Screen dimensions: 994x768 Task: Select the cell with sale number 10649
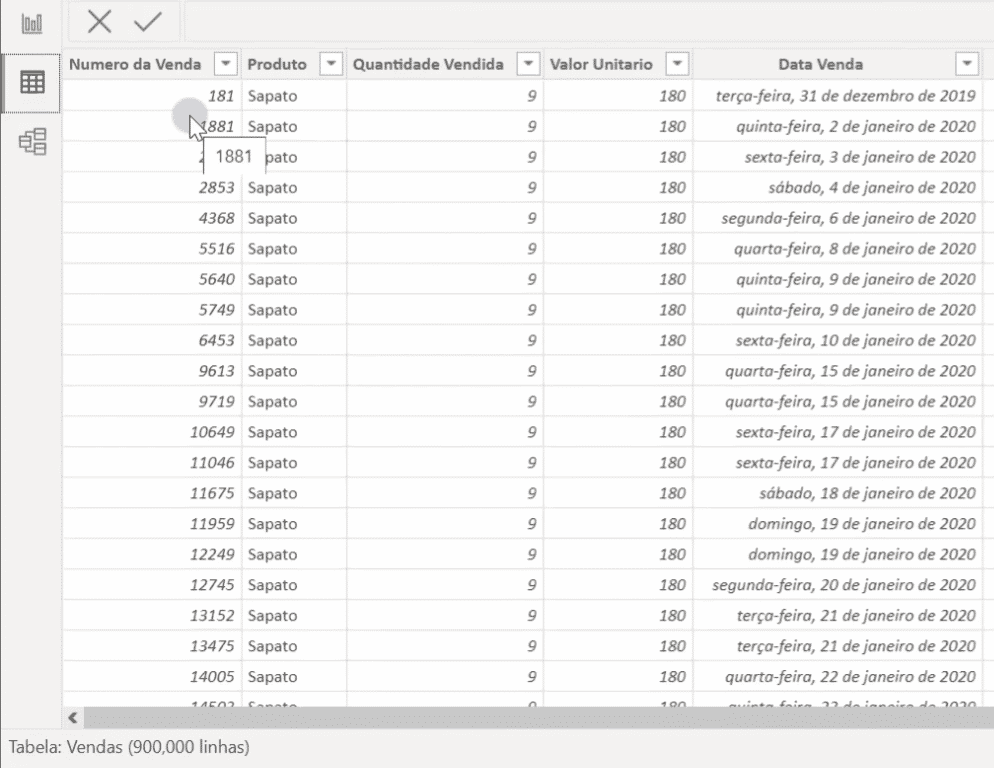click(x=152, y=432)
